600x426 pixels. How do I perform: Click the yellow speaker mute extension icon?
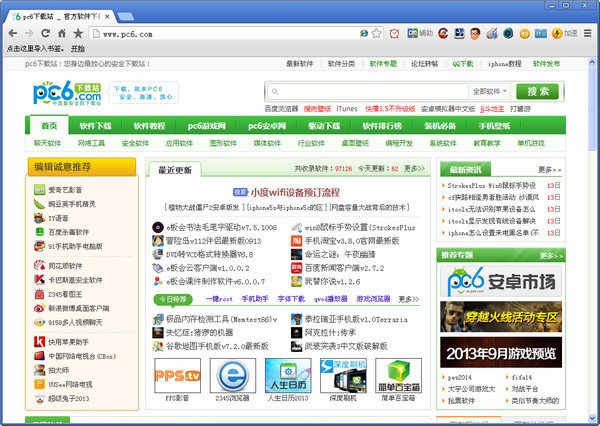coord(525,34)
